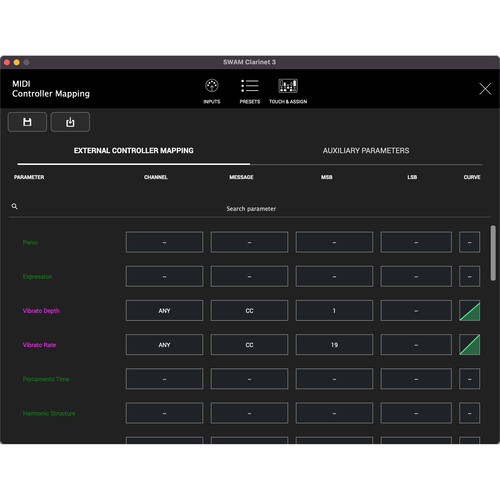
Task: Open Expression message dropdown
Action: [x=249, y=276]
